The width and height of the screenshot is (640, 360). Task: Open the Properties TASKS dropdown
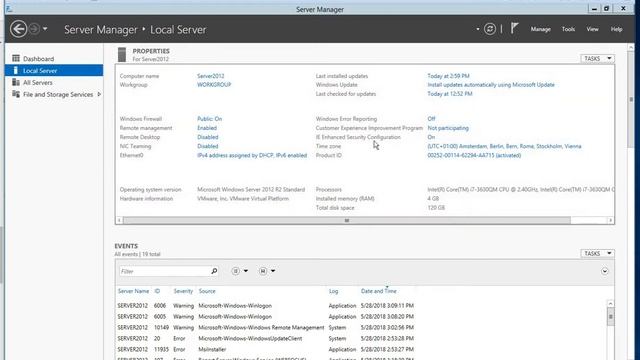(597, 59)
